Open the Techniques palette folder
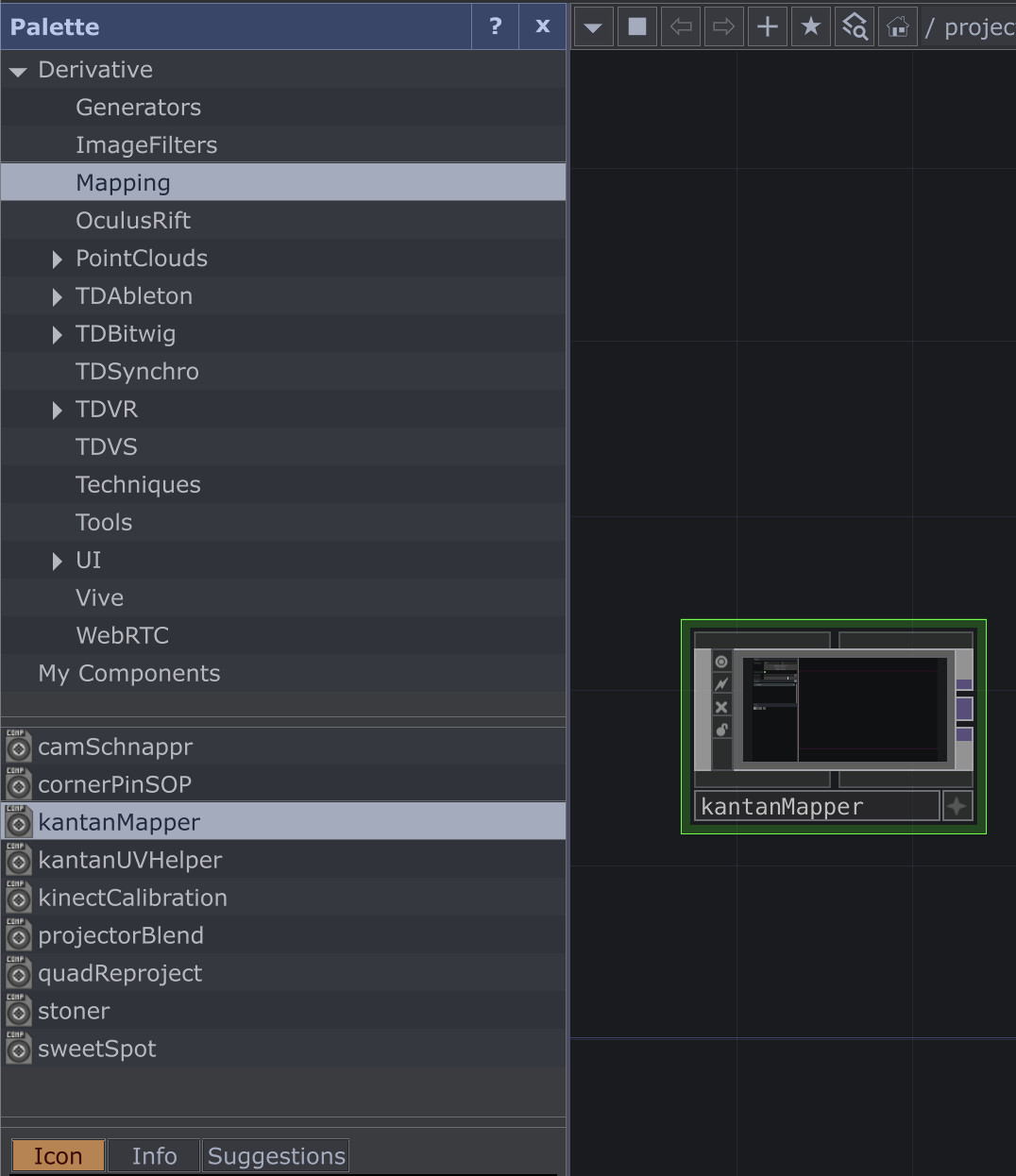1016x1176 pixels. click(138, 485)
